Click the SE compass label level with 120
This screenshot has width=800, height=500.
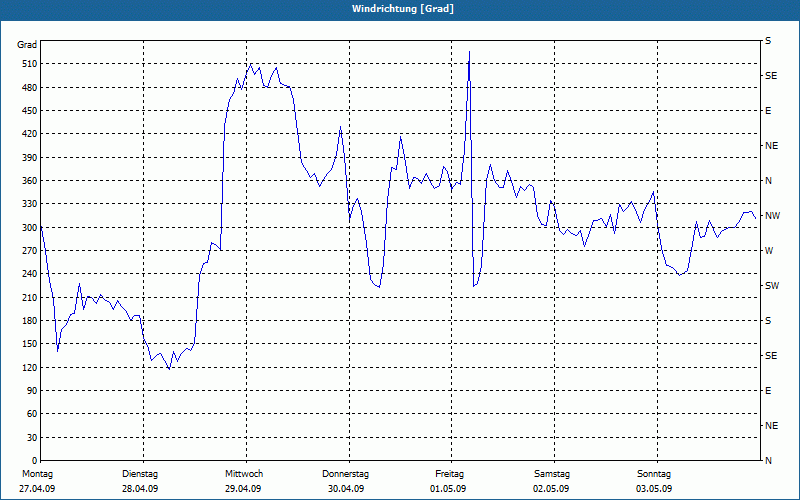pyautogui.click(x=771, y=356)
